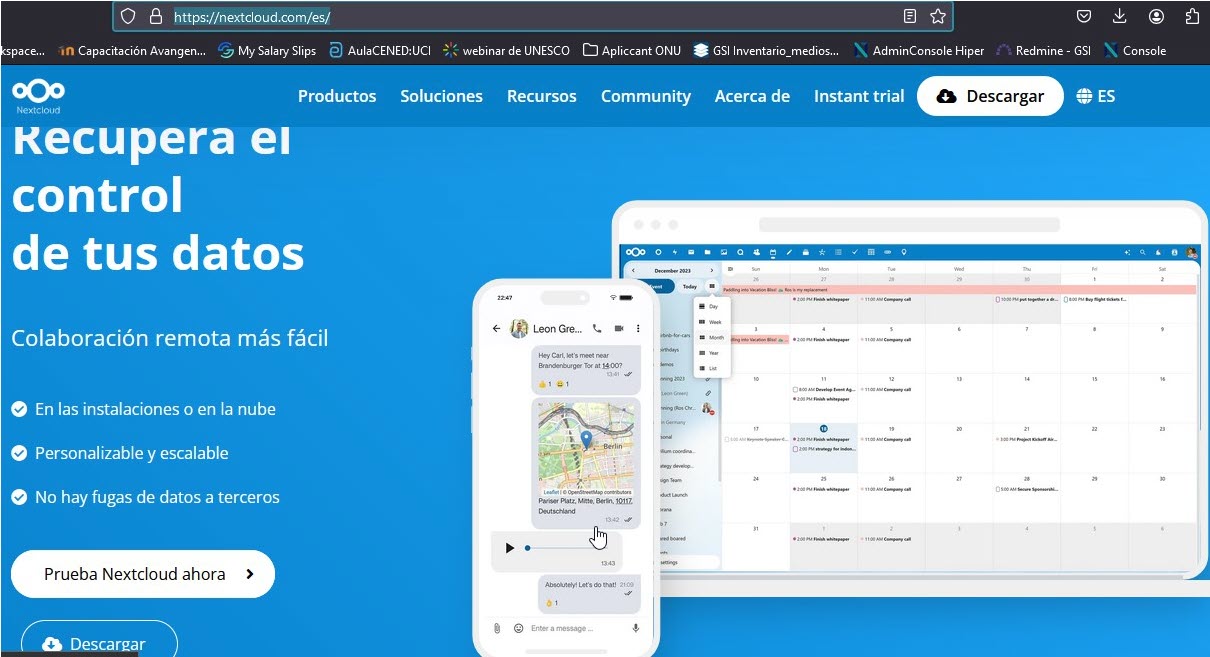This screenshot has width=1210, height=657.
Task: Open the Recursos menu item
Action: [x=541, y=96]
